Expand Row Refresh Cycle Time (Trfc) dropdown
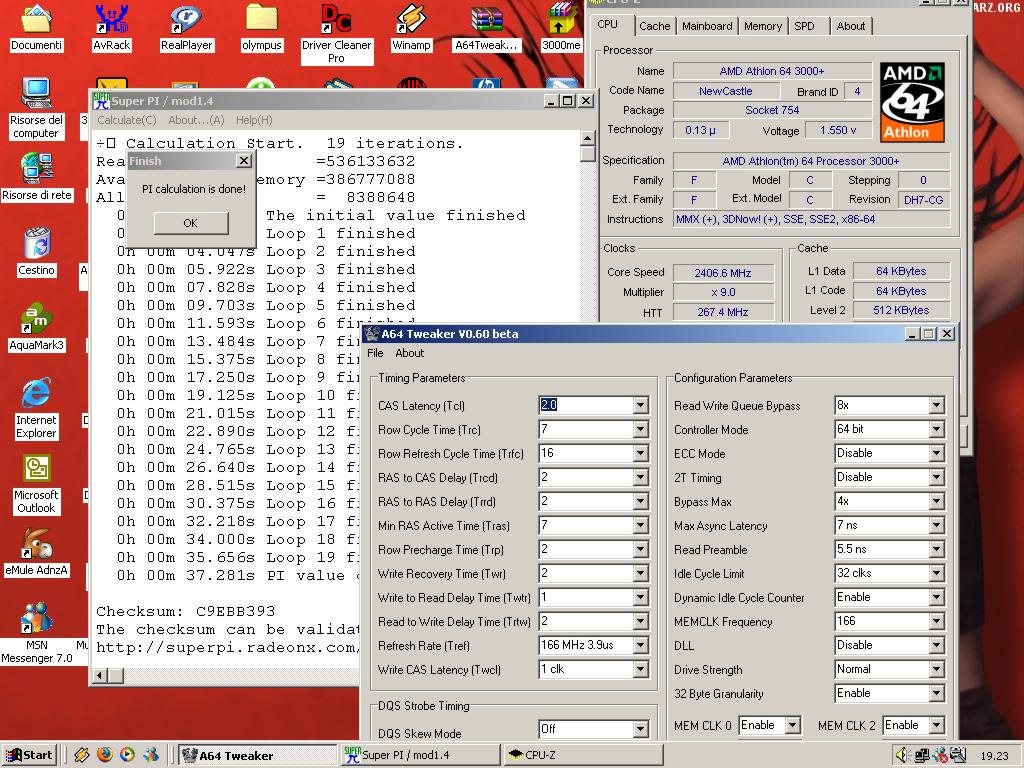1024x768 pixels. pyautogui.click(x=640, y=454)
